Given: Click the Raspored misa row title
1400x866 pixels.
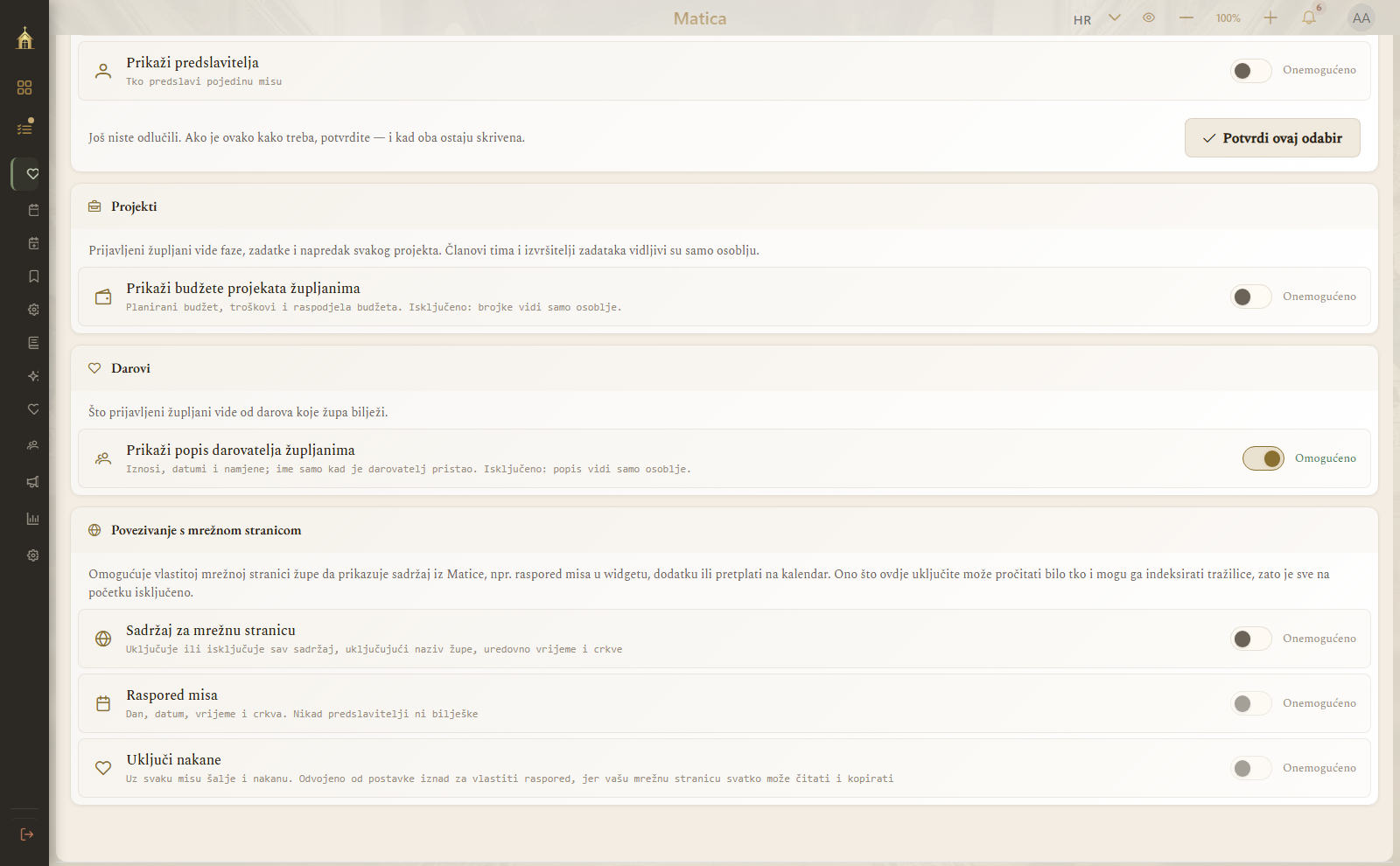Looking at the screenshot, I should (x=171, y=695).
